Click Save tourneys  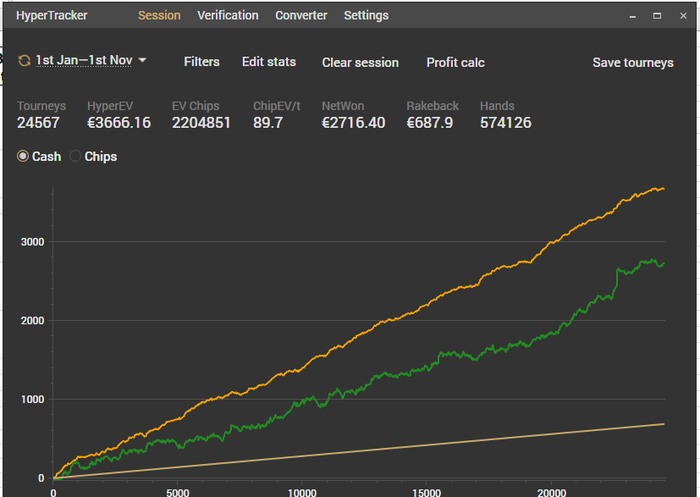click(x=633, y=63)
